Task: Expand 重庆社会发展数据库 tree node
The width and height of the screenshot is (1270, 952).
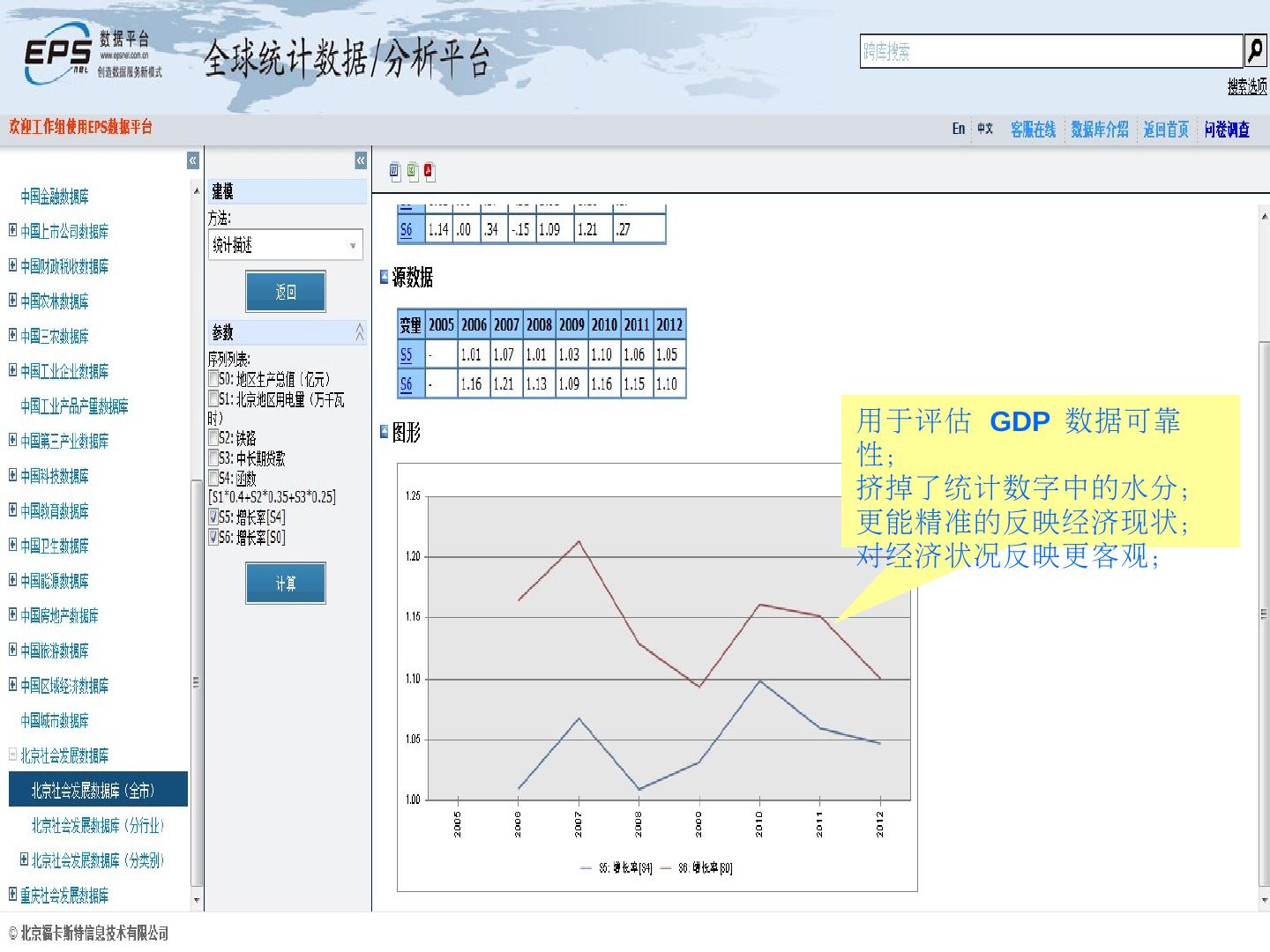Action: [x=12, y=895]
